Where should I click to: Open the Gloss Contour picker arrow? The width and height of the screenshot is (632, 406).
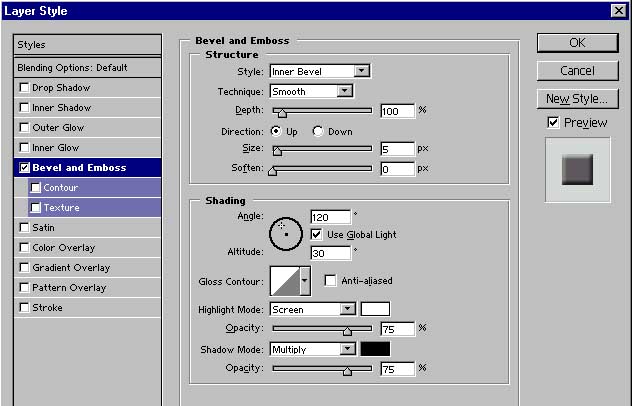tap(305, 282)
